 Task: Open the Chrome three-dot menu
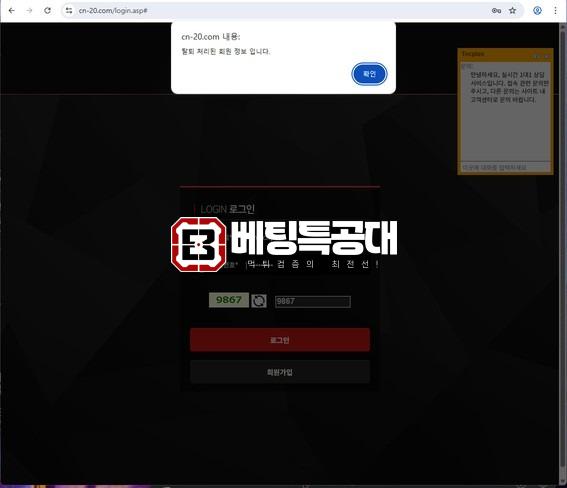(x=555, y=10)
